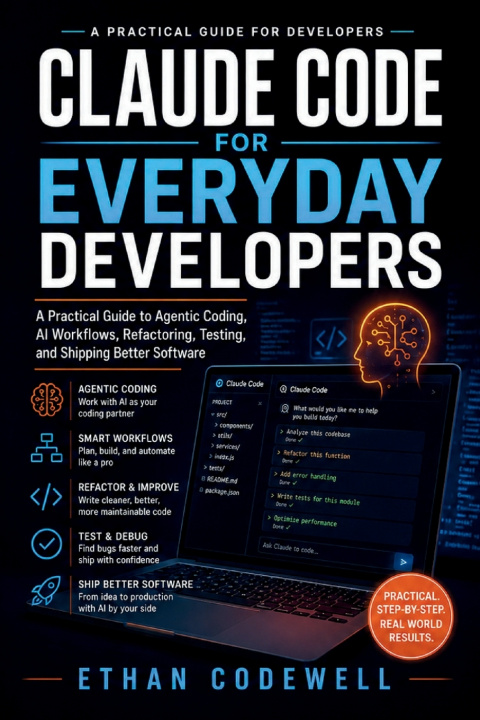Click the 'CLAUDE CODE' title text
Image resolution: width=480 pixels, height=720 pixels.
pos(240,89)
